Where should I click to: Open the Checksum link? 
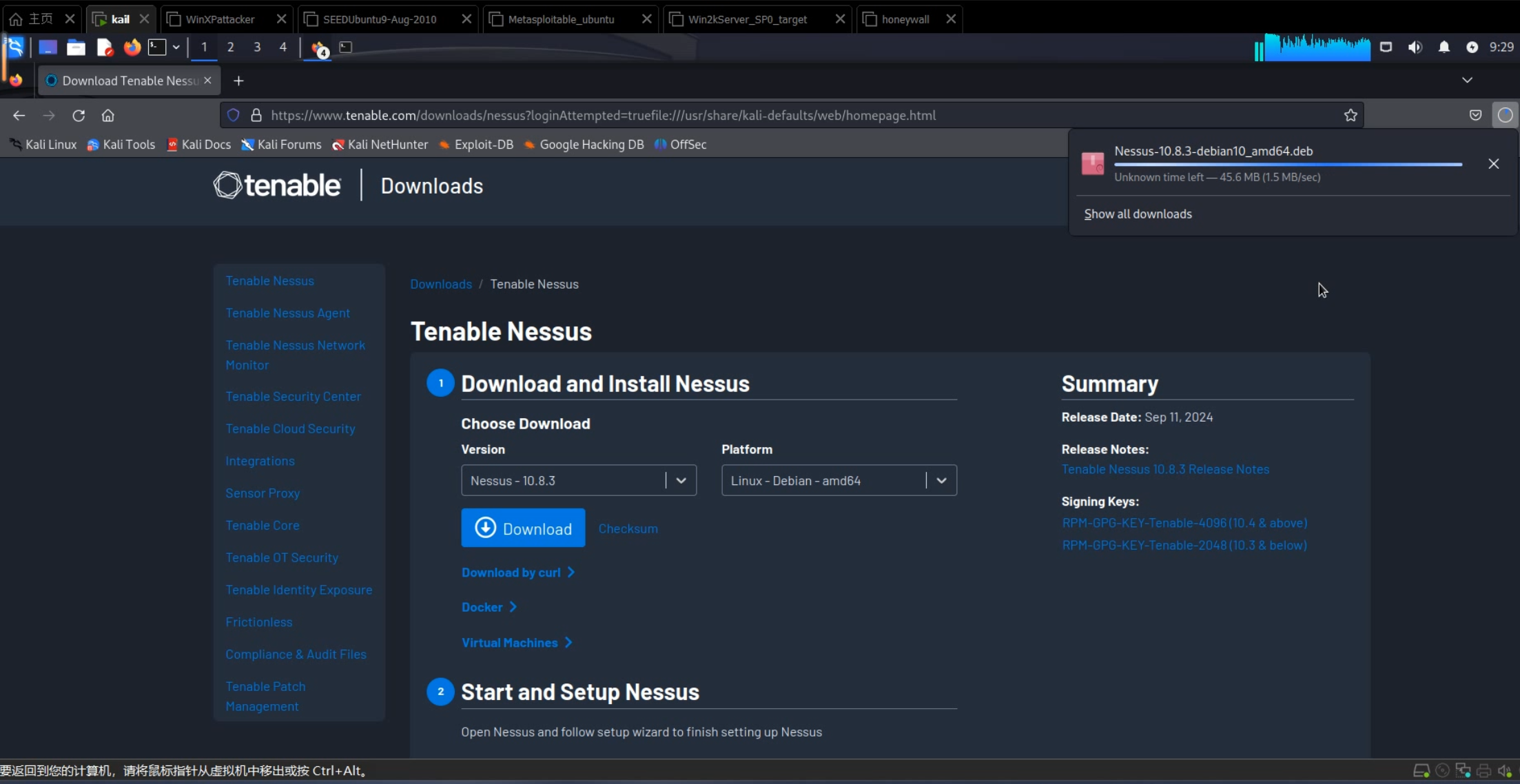pos(628,528)
